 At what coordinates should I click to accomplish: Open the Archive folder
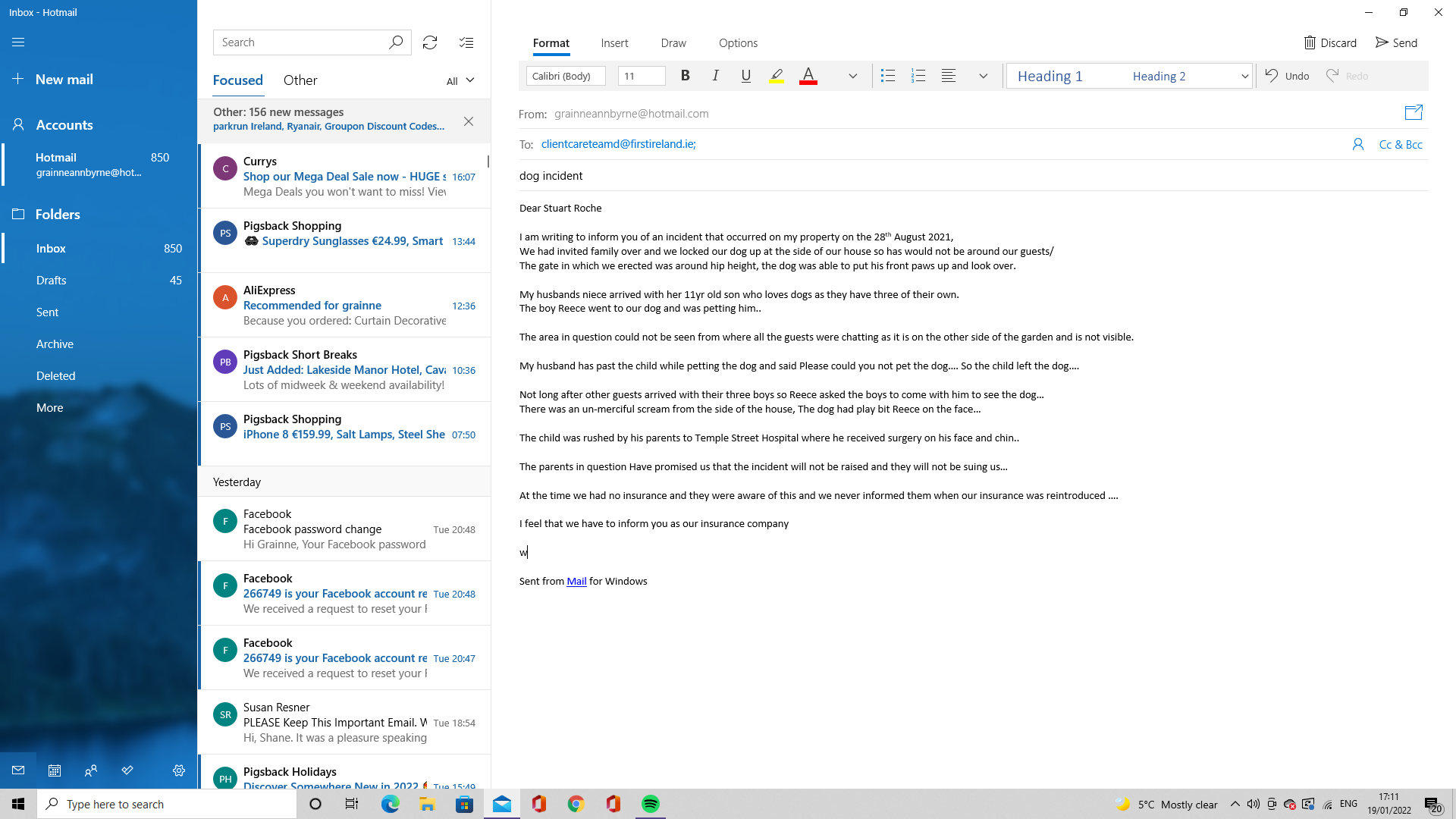[99, 344]
